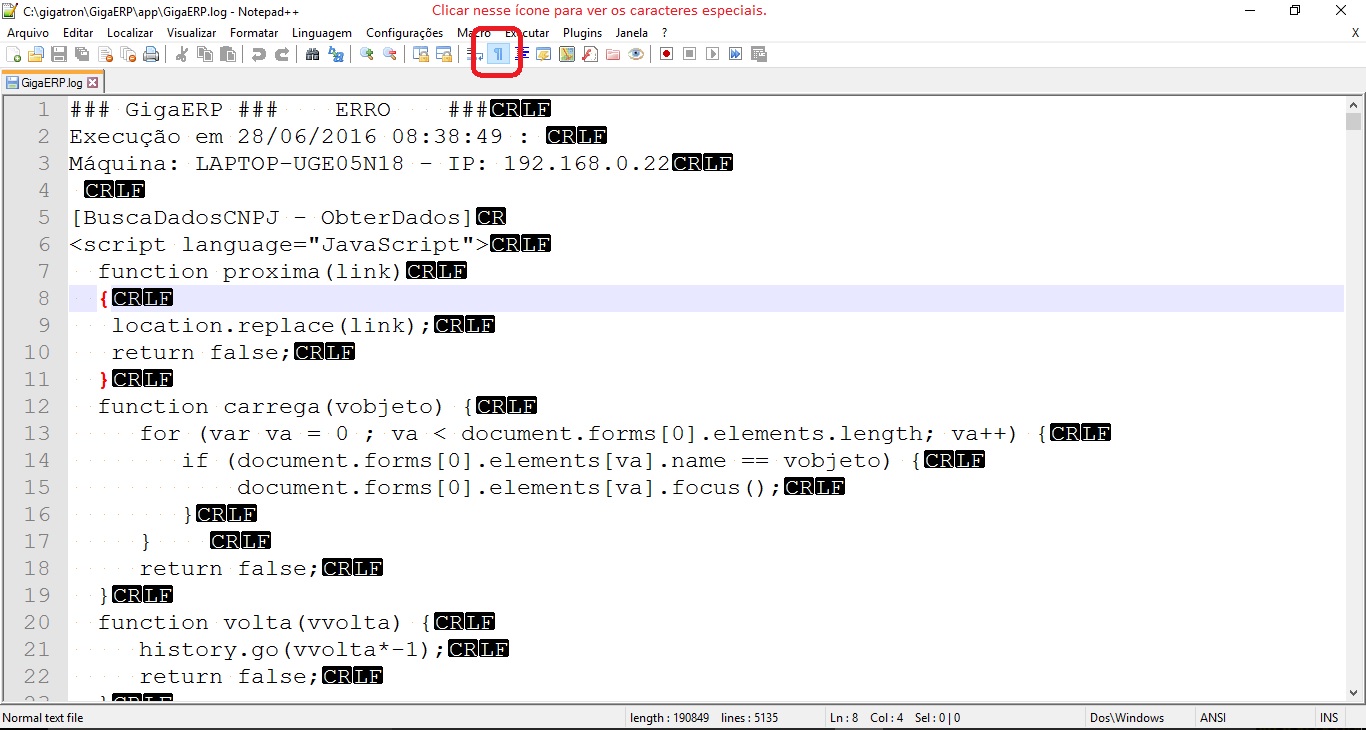Click the Undo arrow icon
Image resolution: width=1366 pixels, height=730 pixels.
pos(259,54)
